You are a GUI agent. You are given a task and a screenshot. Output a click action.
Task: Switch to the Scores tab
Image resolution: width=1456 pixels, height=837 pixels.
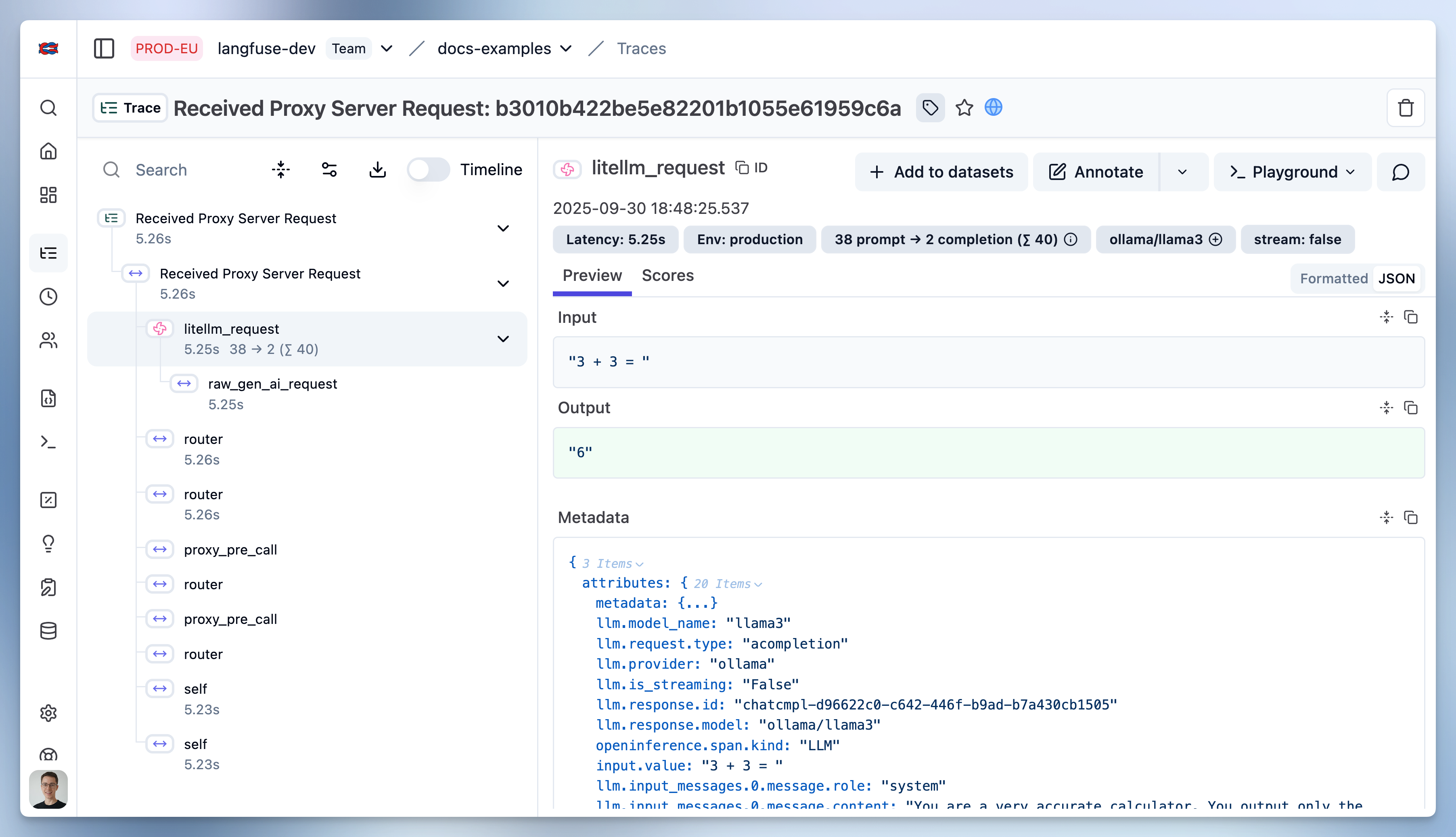coord(667,275)
